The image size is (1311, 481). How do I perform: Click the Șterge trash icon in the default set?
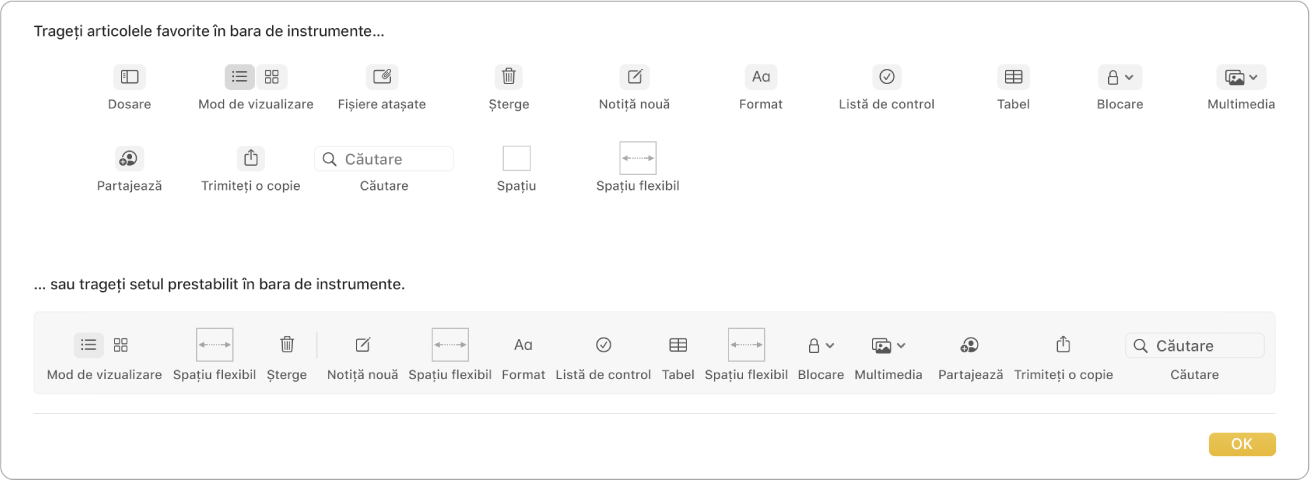(287, 345)
